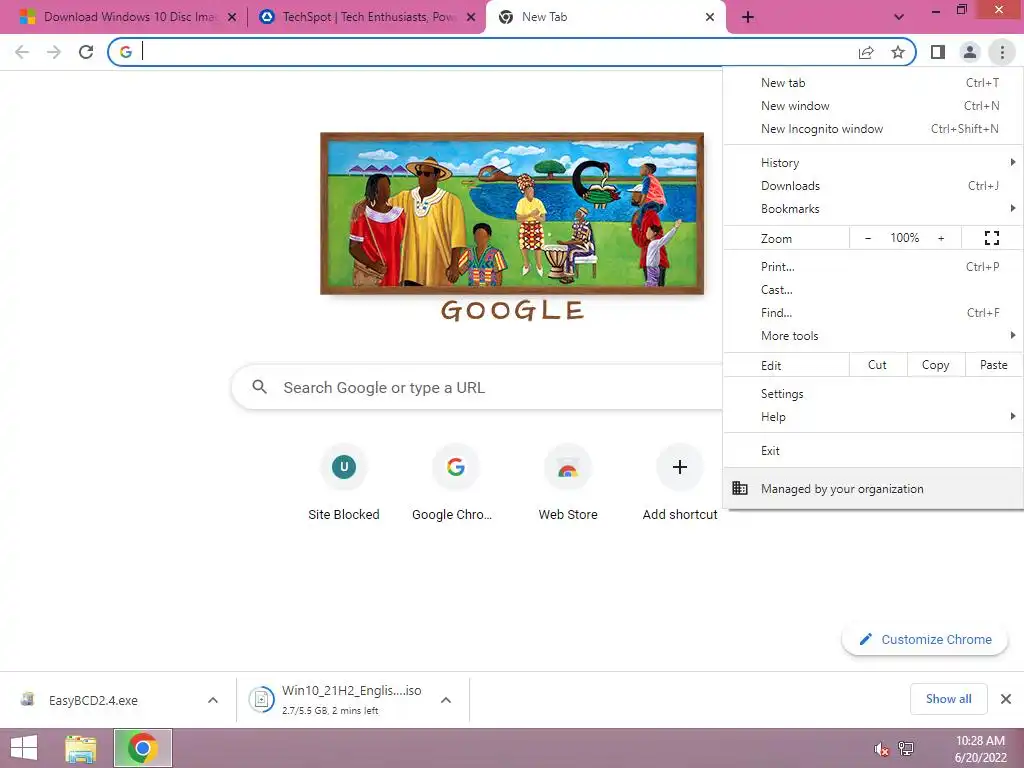Expand options for the Win10 iso download
The height and width of the screenshot is (768, 1024).
[446, 700]
